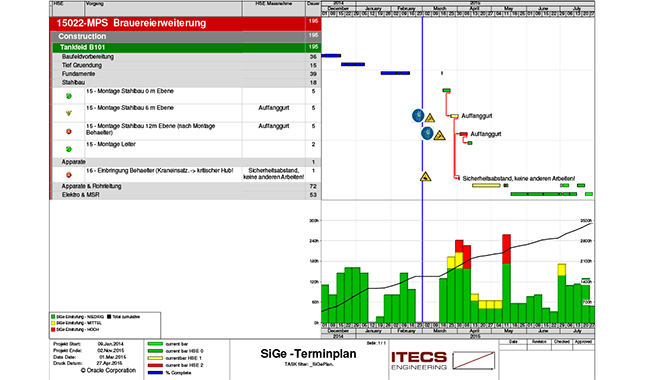Click yellow crane hazard triangle on the data date line
The width and height of the screenshot is (660, 380).
[x=426, y=177]
